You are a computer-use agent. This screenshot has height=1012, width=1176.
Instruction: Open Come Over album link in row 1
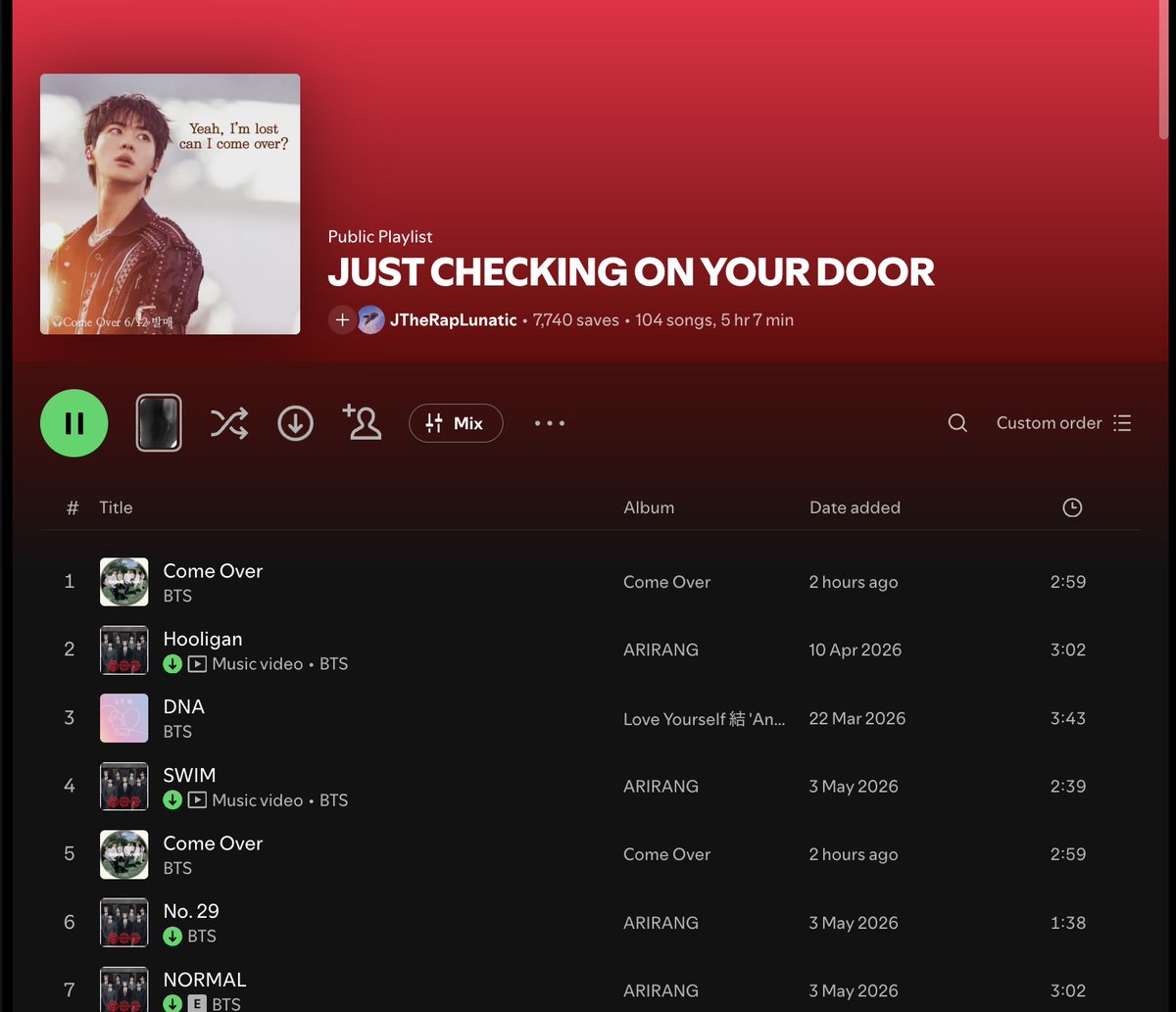(x=666, y=582)
